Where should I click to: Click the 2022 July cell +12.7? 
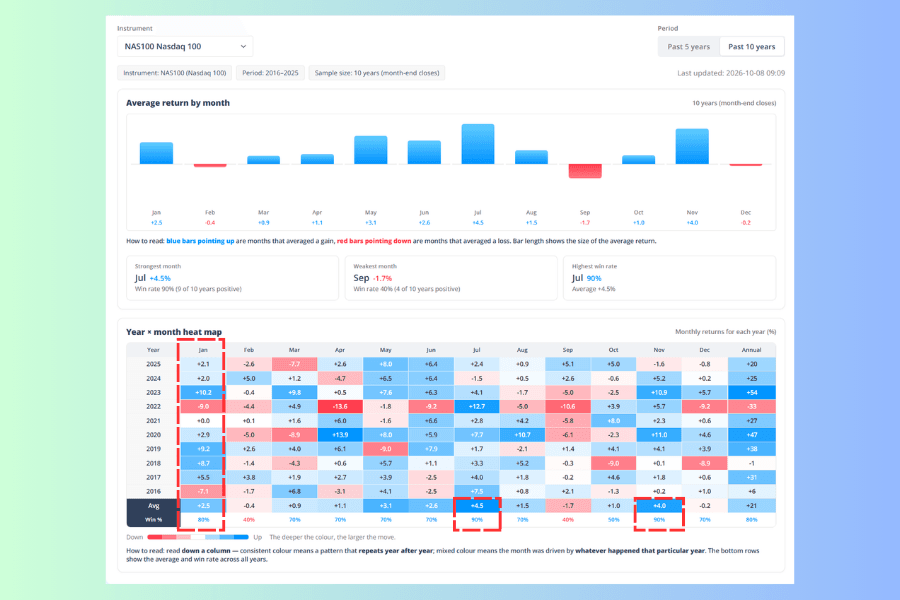coord(476,407)
